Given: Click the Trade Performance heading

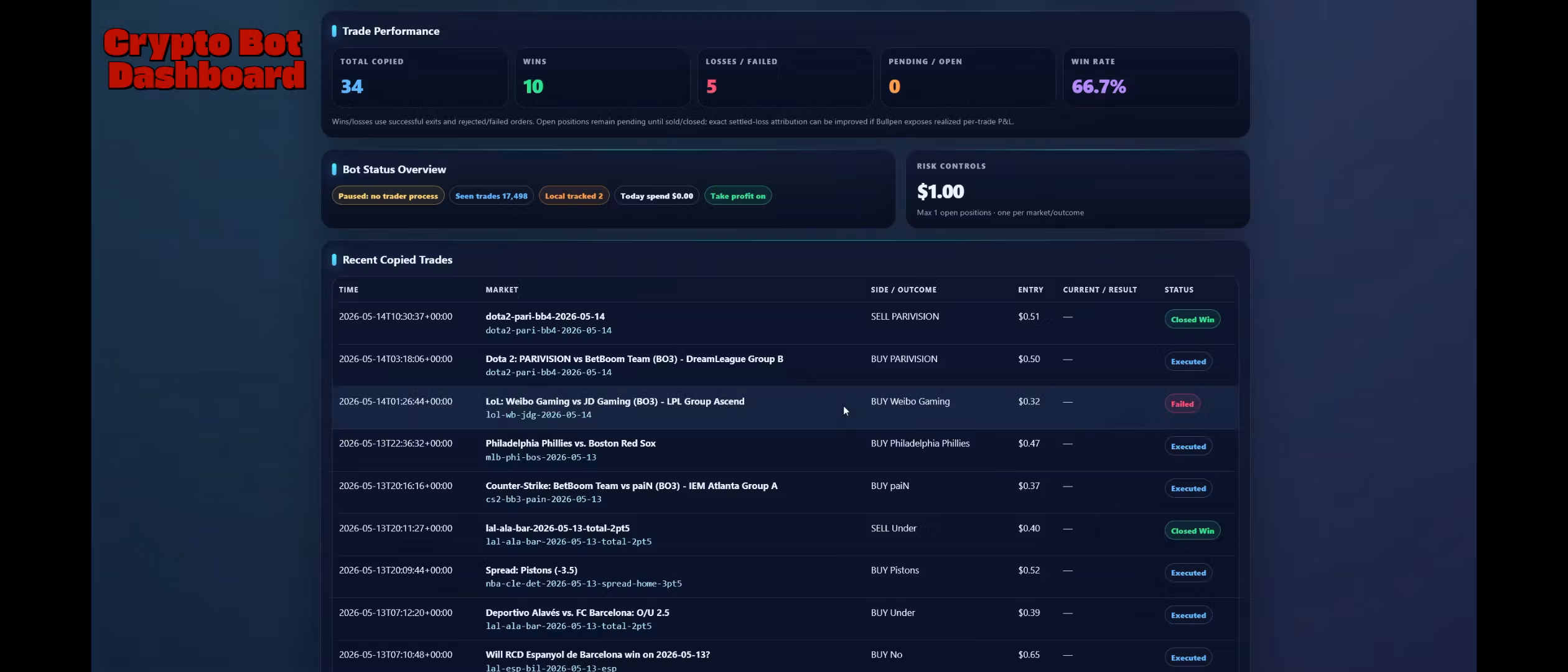Looking at the screenshot, I should tap(391, 31).
